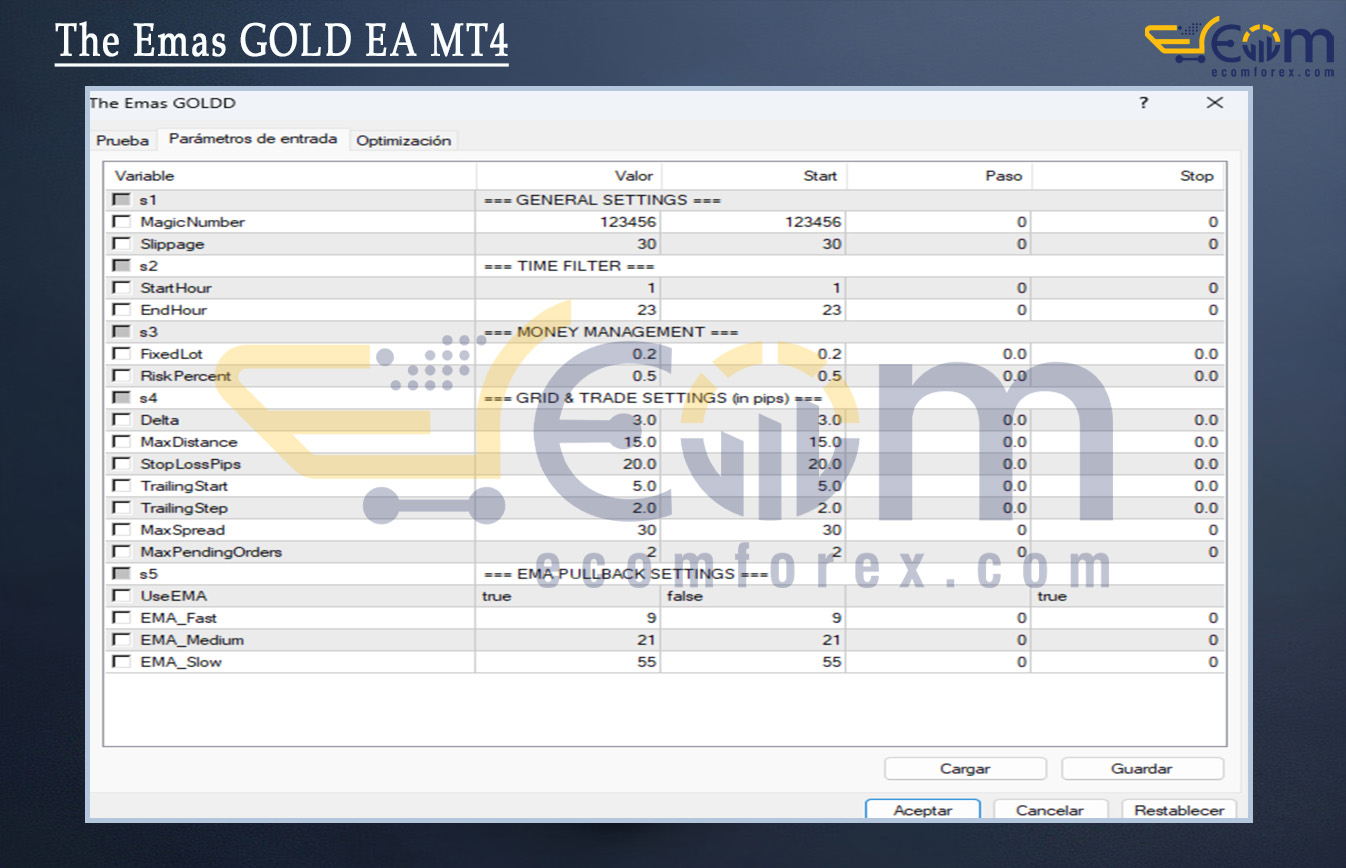Open the Optimización tab
1346x868 pixels.
pos(404,141)
